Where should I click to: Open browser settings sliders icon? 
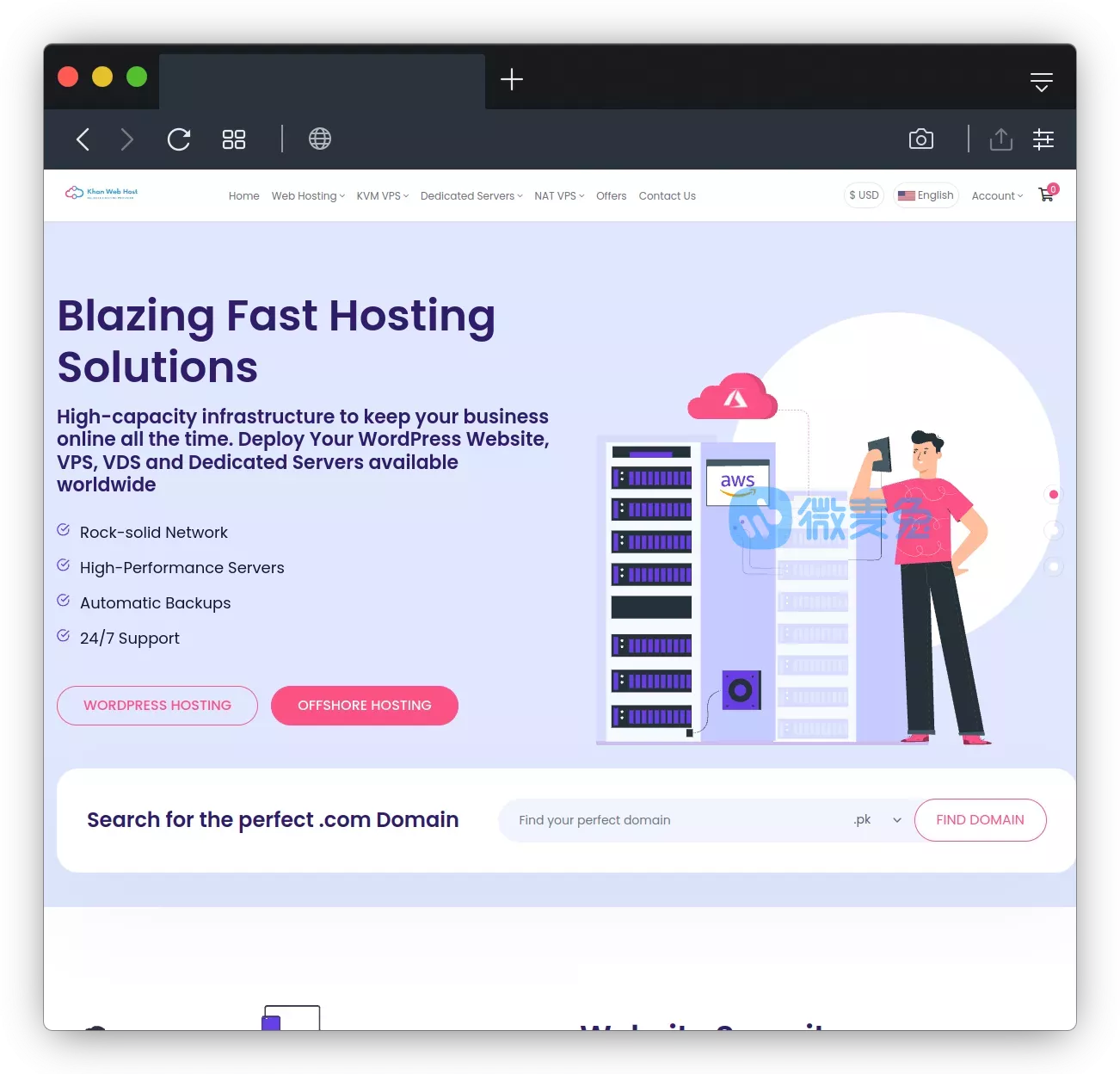coord(1043,139)
